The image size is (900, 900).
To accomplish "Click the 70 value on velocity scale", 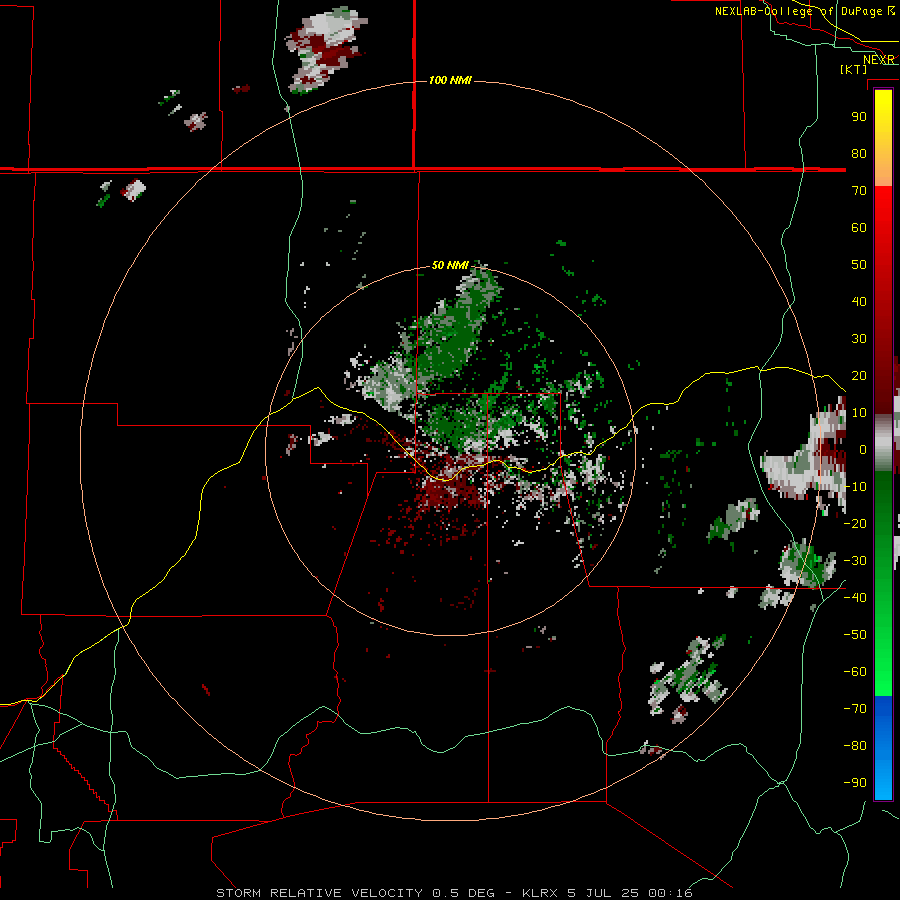I will [859, 191].
